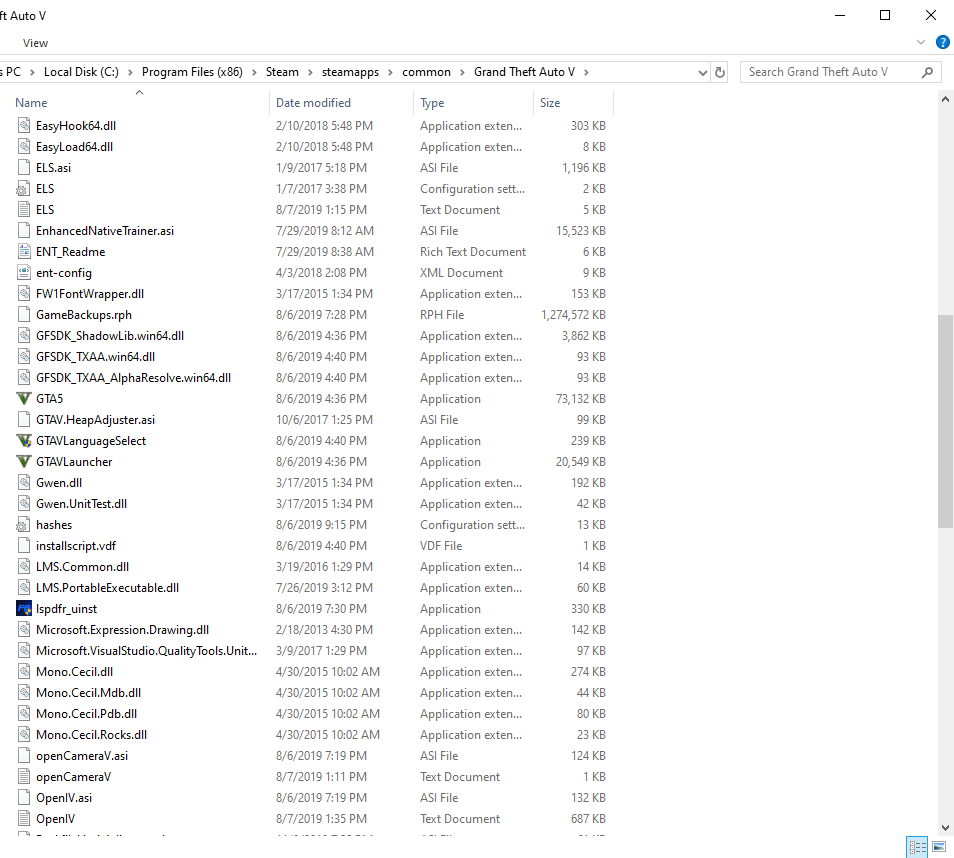Click the Mono.Cecil.dll file icon

(x=24, y=672)
